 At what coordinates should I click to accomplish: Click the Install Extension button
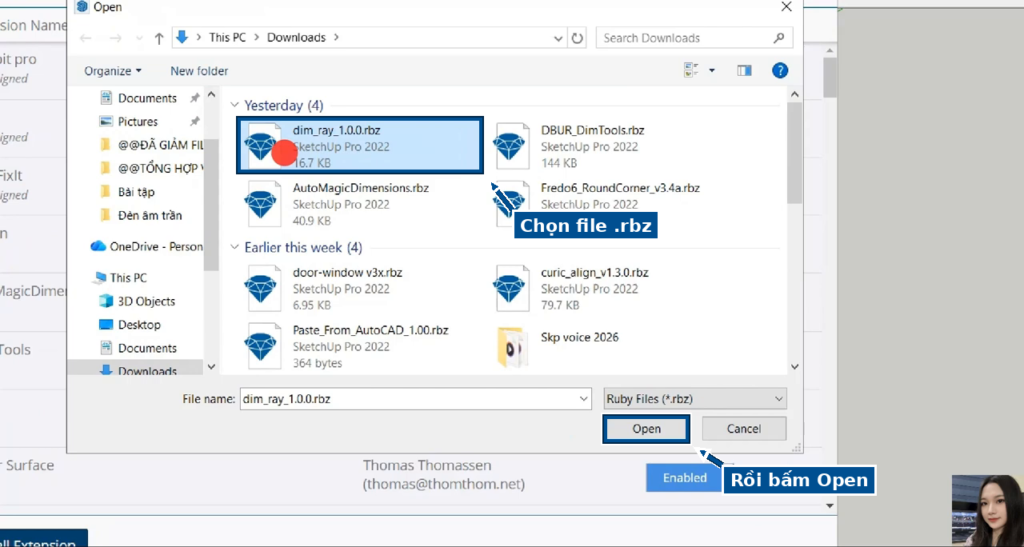point(43,539)
